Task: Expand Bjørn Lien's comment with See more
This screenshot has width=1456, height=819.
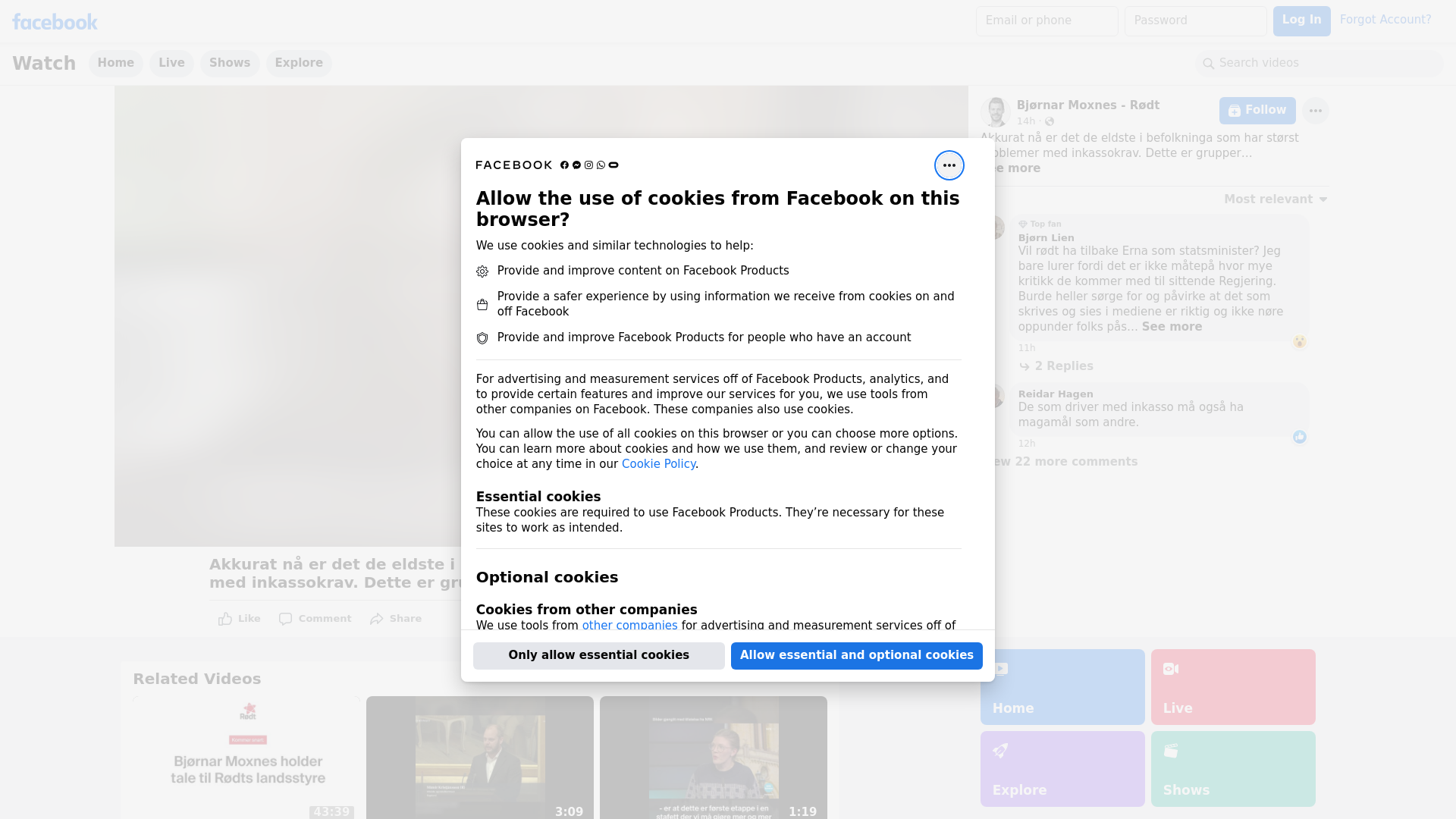Action: tap(1172, 327)
